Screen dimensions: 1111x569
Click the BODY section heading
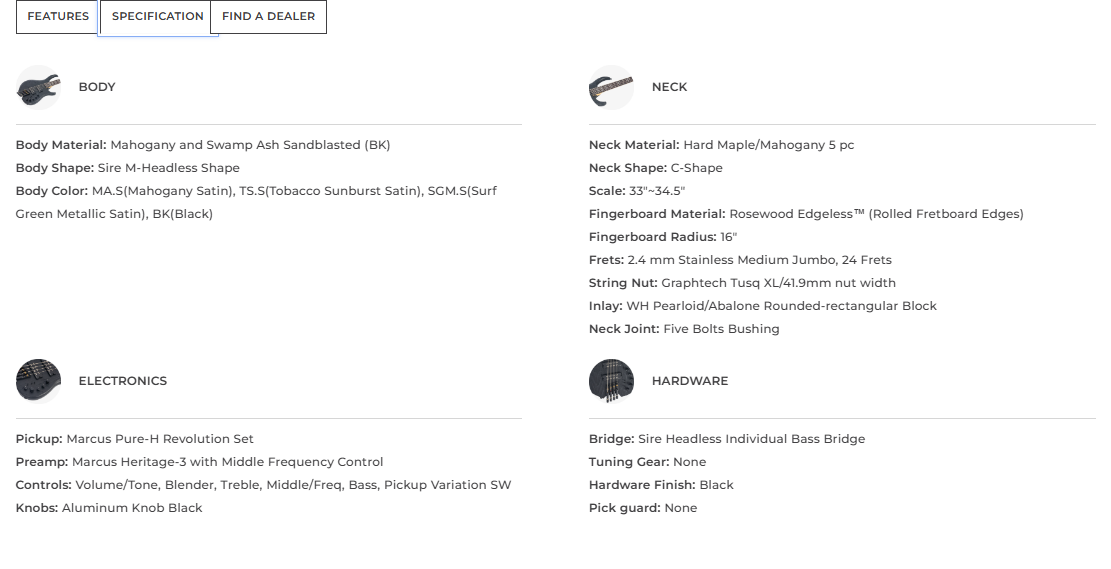click(97, 87)
